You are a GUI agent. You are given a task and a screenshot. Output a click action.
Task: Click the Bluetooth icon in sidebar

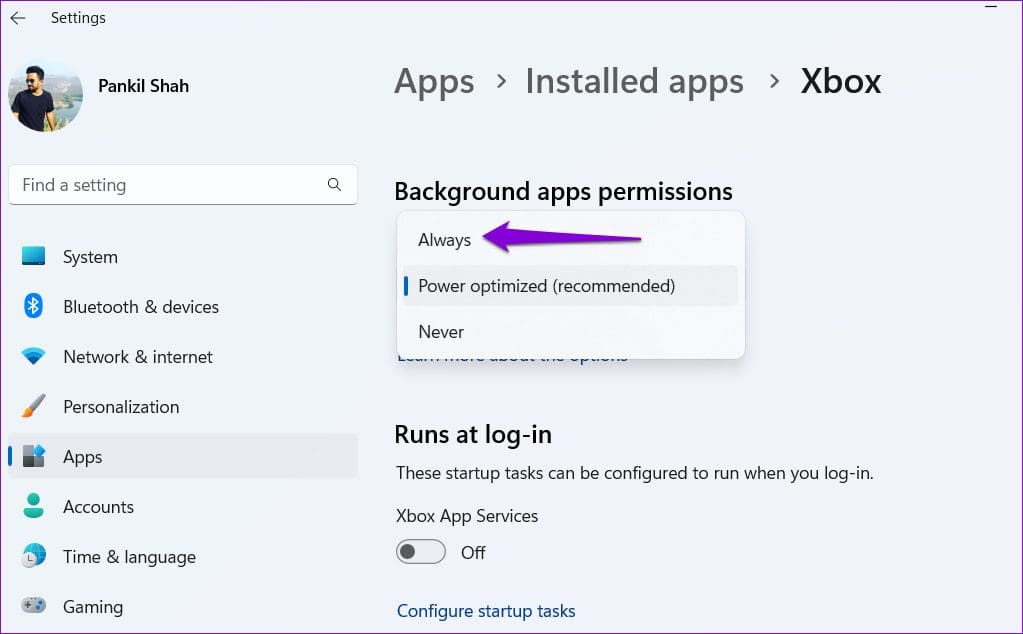tap(33, 306)
